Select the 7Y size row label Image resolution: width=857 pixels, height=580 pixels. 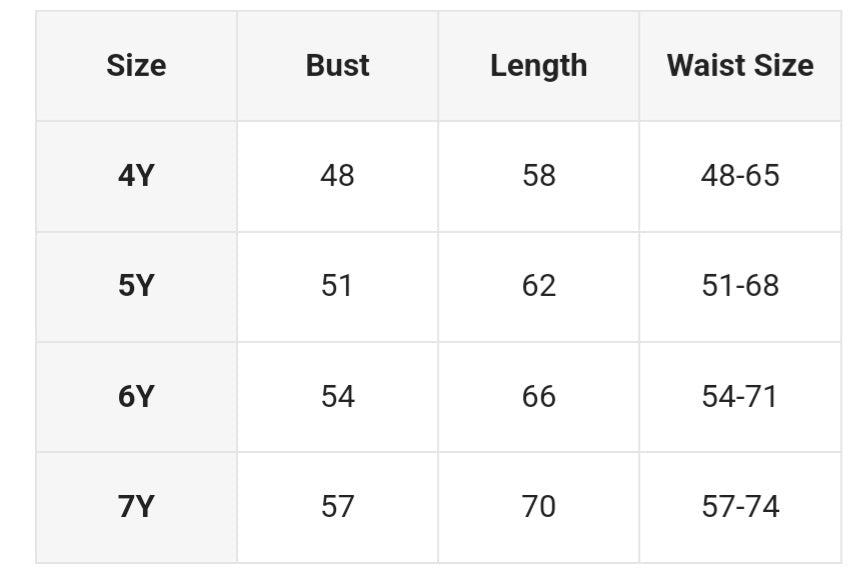(136, 507)
